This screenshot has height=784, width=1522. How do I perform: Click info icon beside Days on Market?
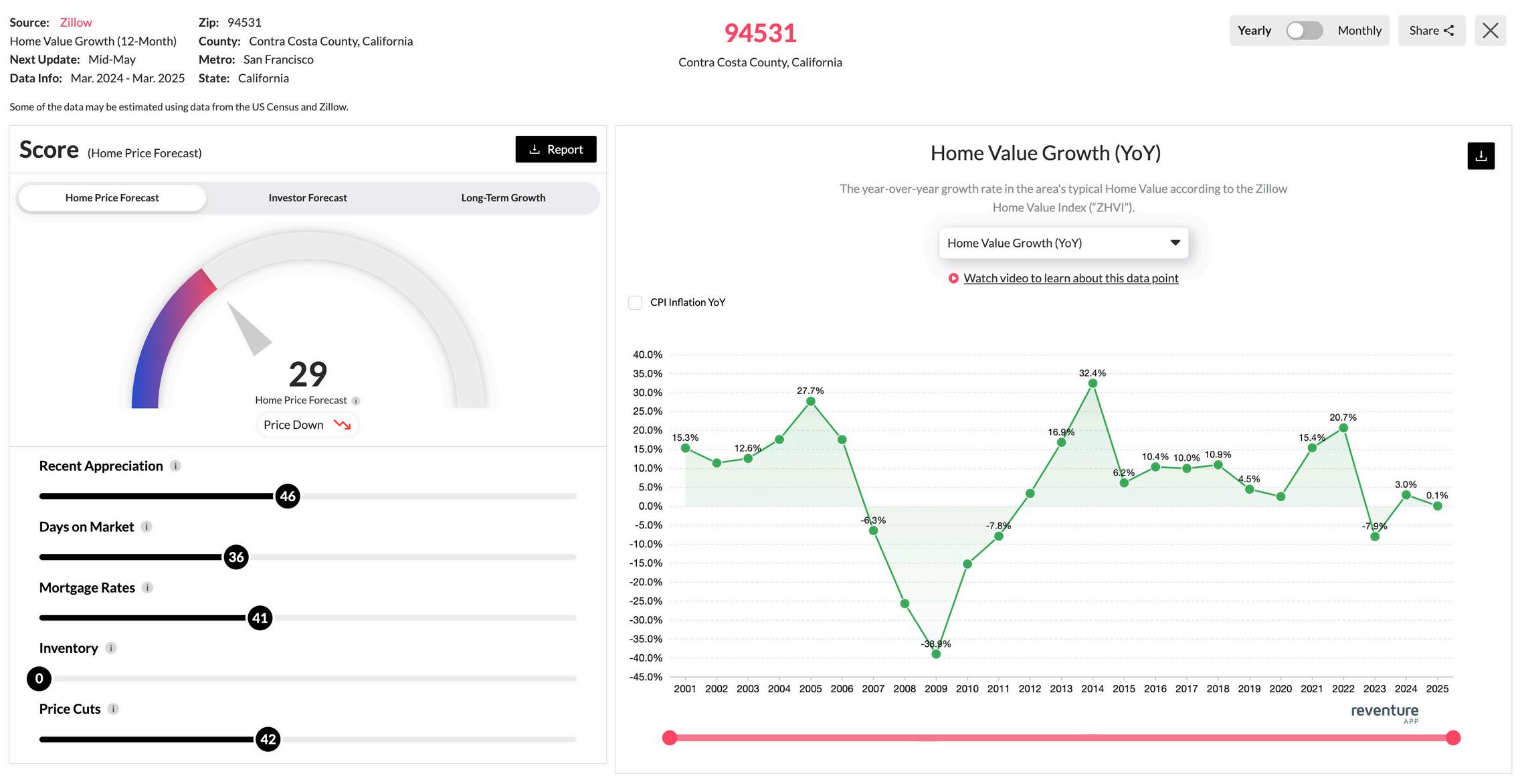[147, 527]
